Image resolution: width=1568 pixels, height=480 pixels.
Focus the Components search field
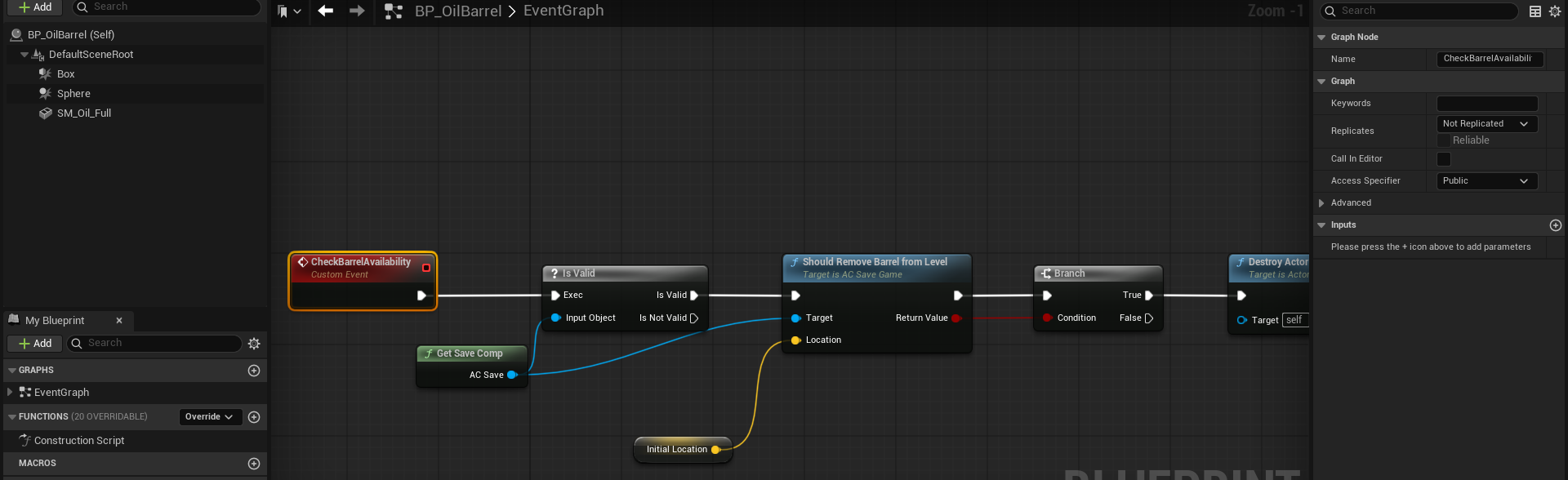[167, 7]
